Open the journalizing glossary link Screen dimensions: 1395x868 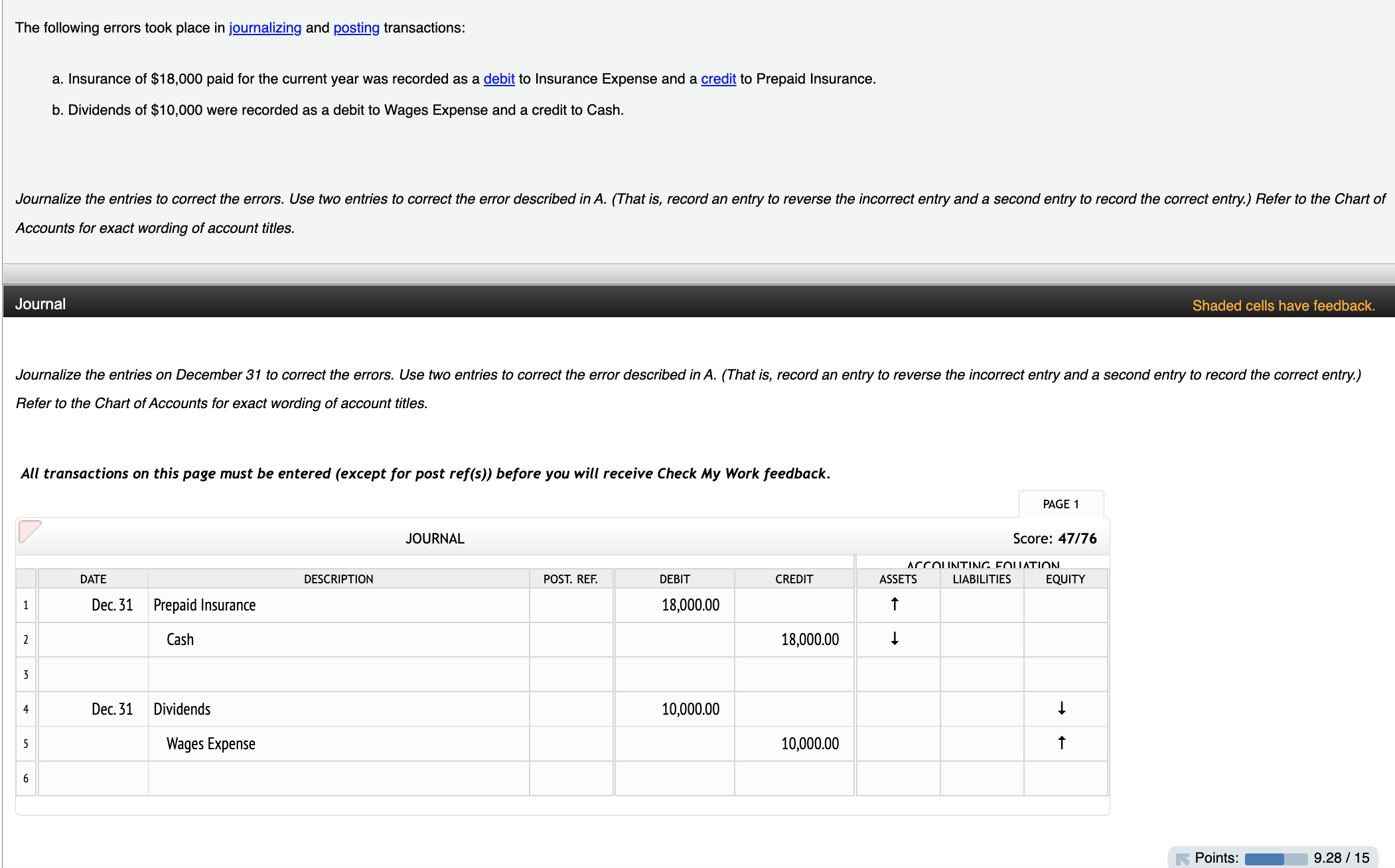click(x=265, y=28)
